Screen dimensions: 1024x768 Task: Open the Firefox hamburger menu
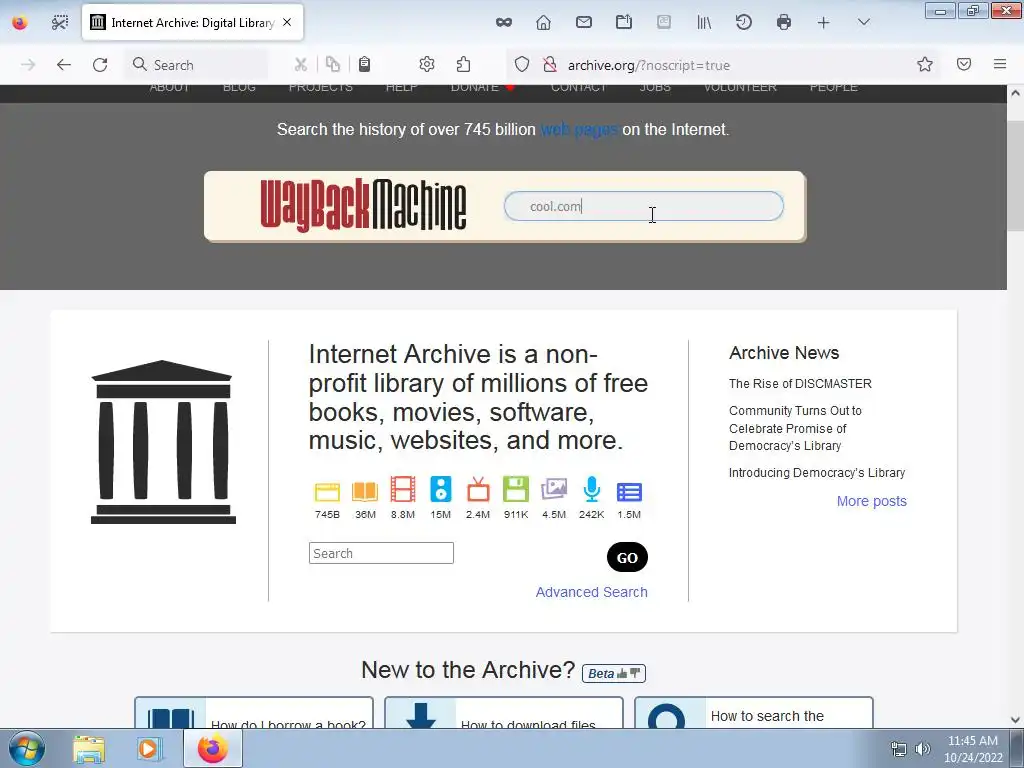point(1000,64)
